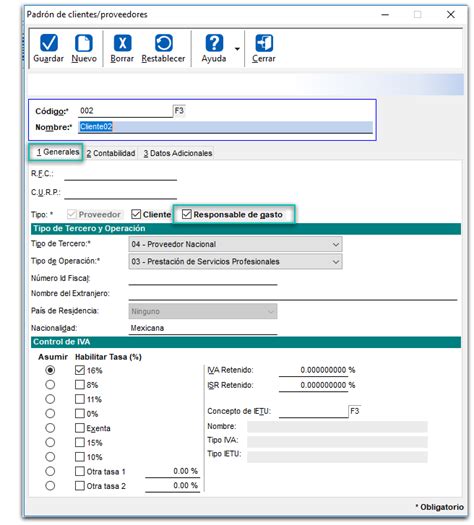Minimize the Padrón de clientes/proveedores window

pyautogui.click(x=385, y=15)
